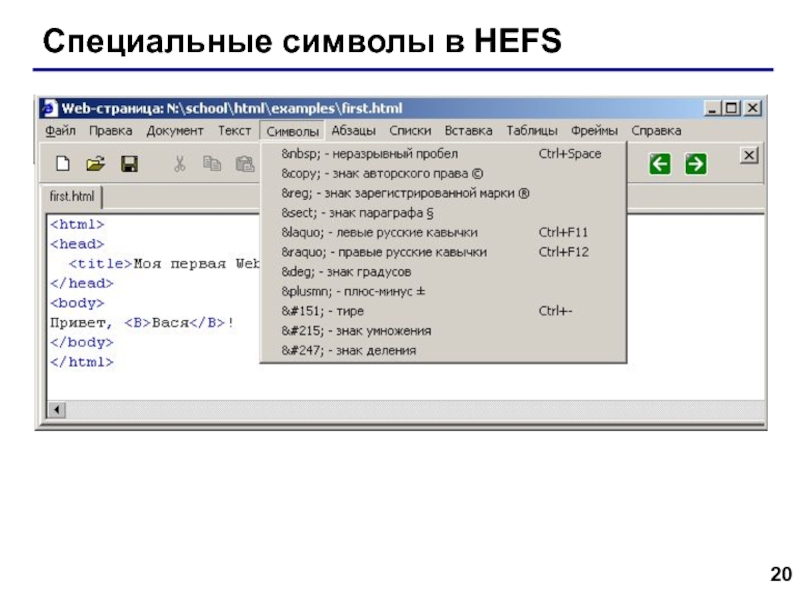This screenshot has height=600, width=800.
Task: Click the Web-страница application icon in the title bar
Action: tap(48, 107)
